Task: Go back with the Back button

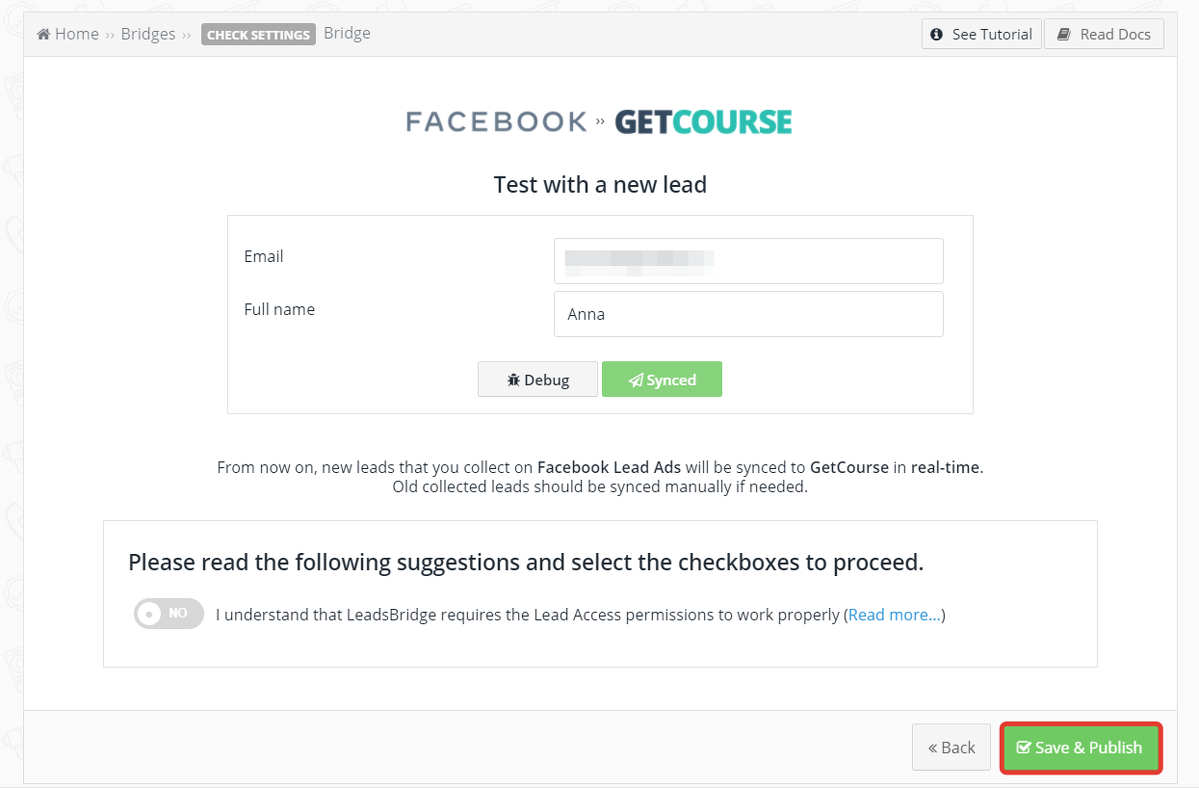Action: pos(951,748)
